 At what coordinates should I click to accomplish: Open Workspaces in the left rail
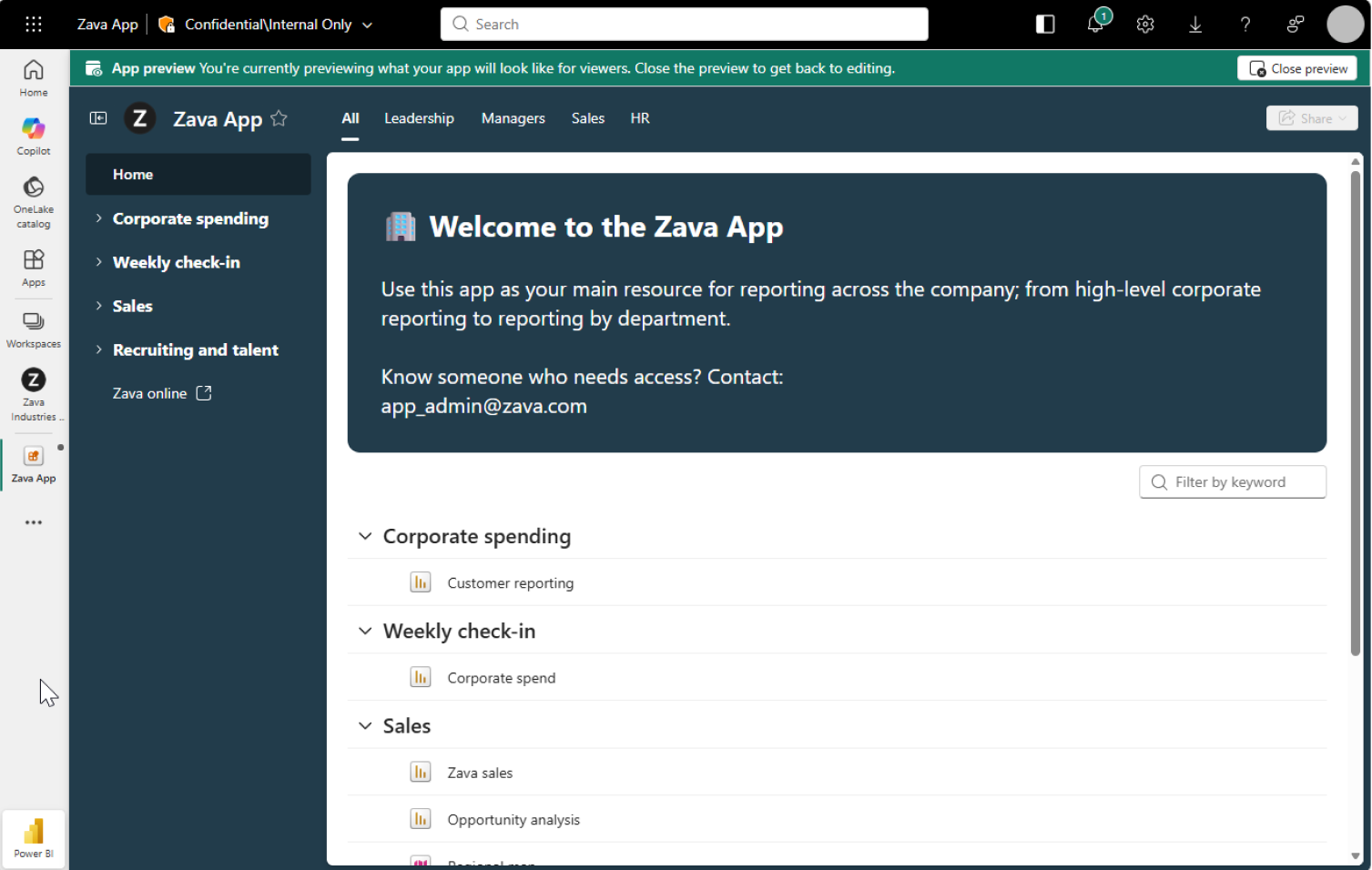pyautogui.click(x=34, y=329)
